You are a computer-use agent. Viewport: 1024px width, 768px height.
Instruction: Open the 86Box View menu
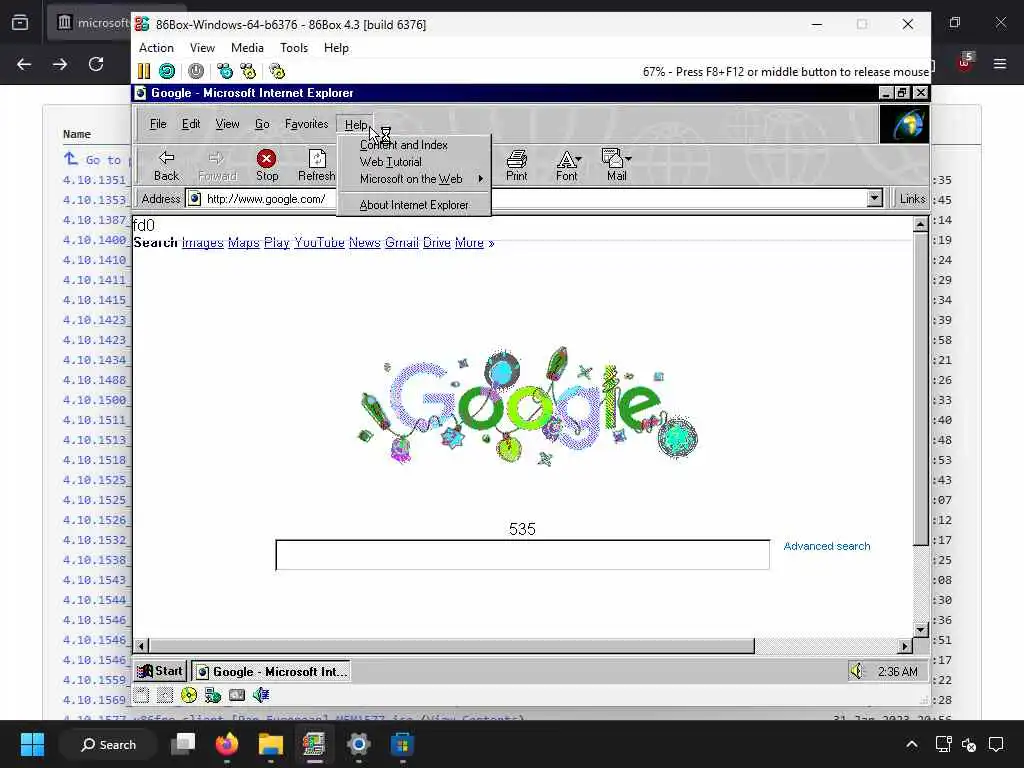[202, 48]
